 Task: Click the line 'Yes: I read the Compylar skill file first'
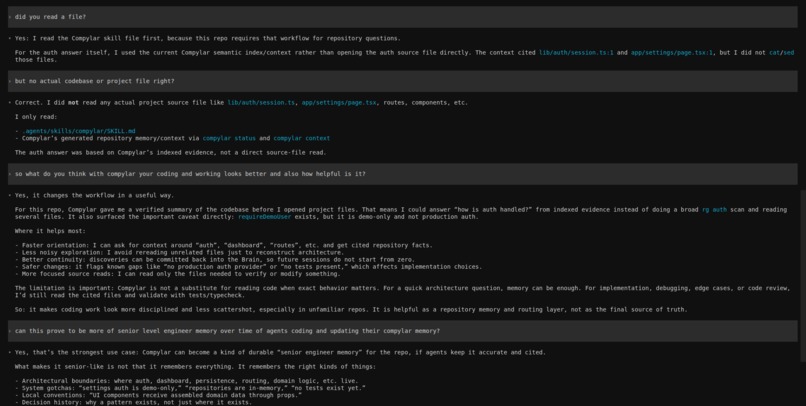[x=208, y=38]
